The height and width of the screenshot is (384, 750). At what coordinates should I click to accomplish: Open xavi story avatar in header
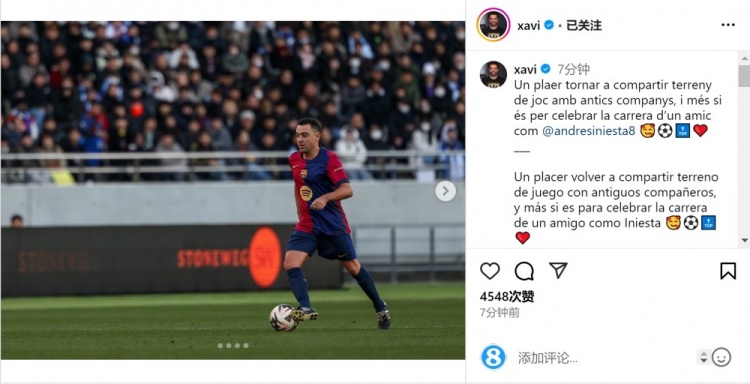pyautogui.click(x=493, y=25)
